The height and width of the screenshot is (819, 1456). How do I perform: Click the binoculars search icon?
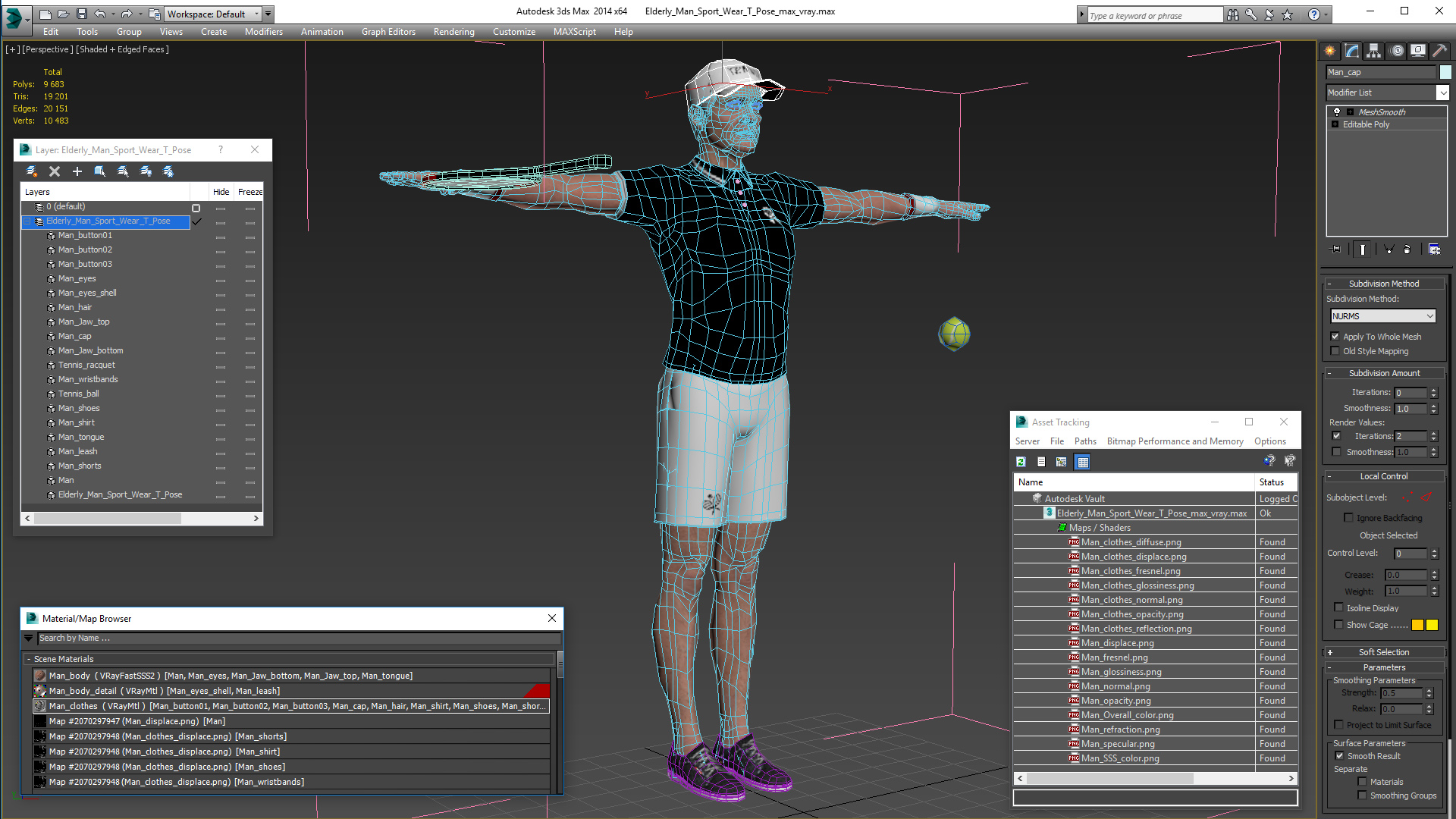1233,14
